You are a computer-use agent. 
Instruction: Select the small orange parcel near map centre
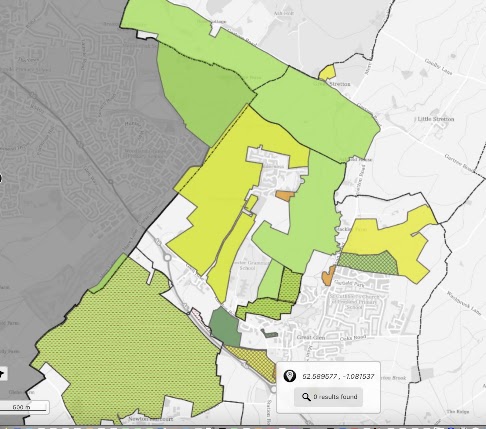pyautogui.click(x=284, y=196)
